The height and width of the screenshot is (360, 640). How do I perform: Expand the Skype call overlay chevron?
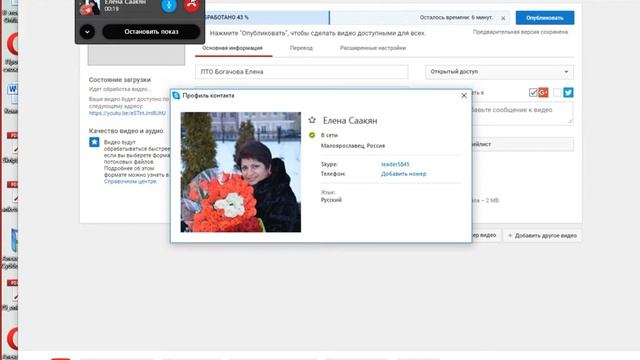click(87, 32)
